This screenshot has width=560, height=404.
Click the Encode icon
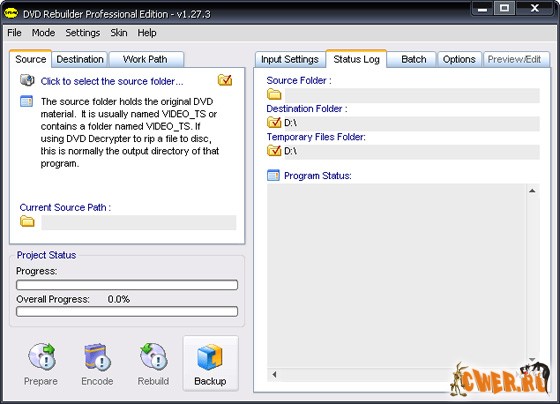point(97,356)
